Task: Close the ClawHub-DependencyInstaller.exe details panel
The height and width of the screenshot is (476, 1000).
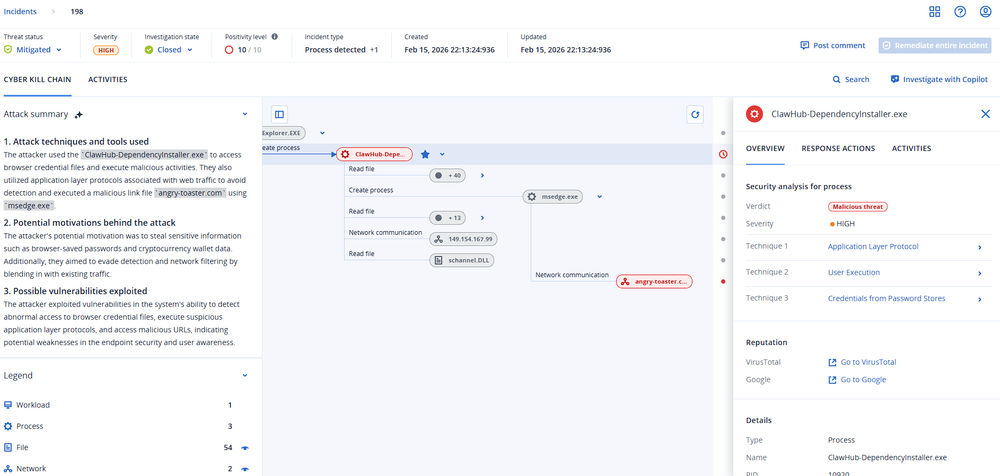Action: tap(985, 114)
